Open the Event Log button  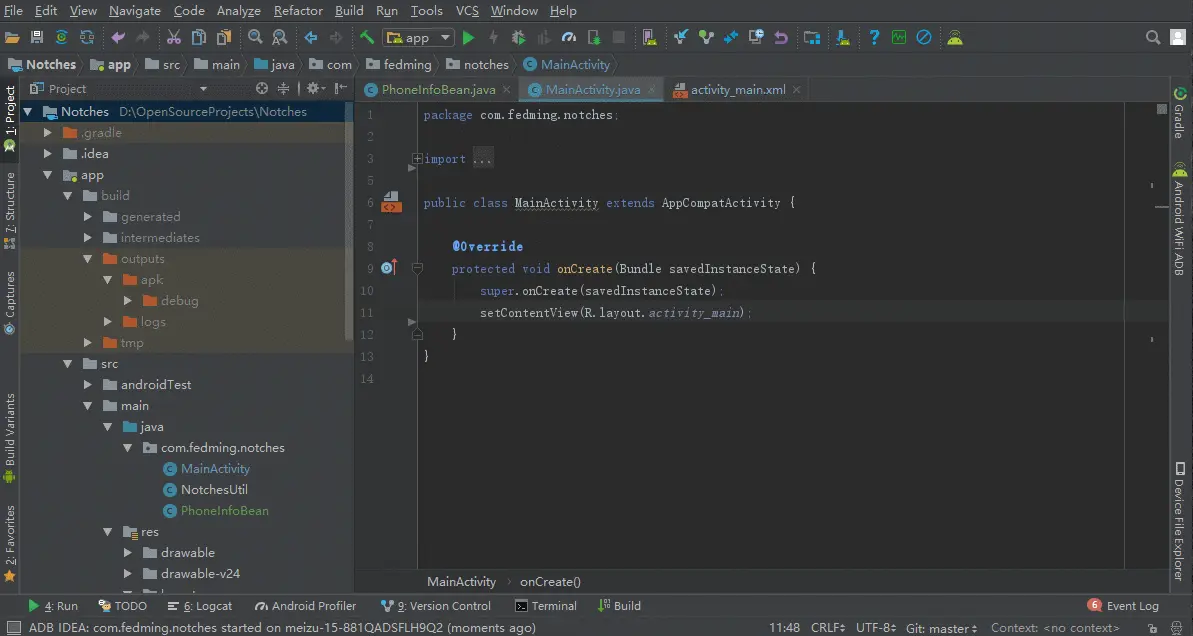(1123, 606)
